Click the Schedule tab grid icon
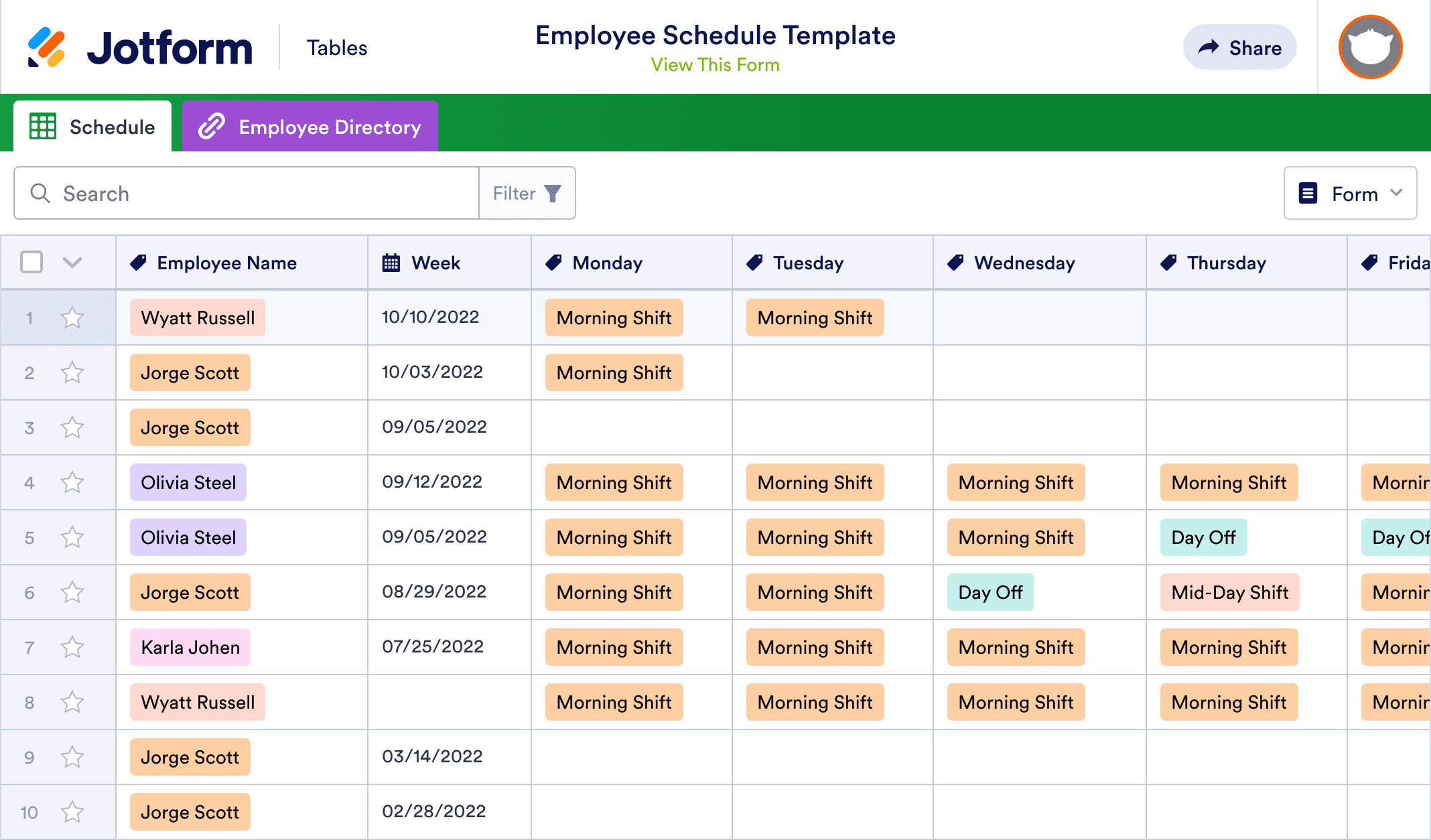Screen dimensions: 1431x840 43,127
